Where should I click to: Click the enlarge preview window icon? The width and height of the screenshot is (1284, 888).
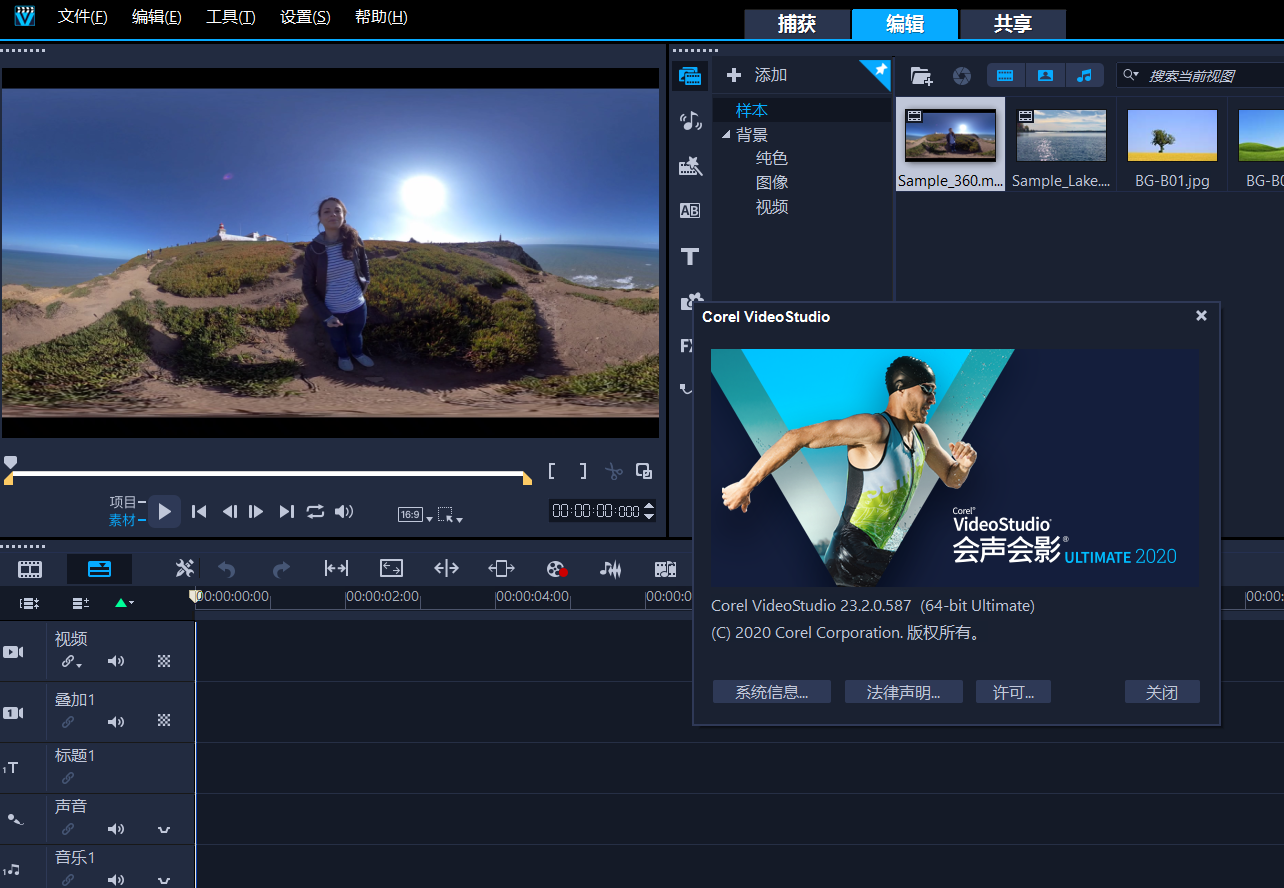pos(644,471)
